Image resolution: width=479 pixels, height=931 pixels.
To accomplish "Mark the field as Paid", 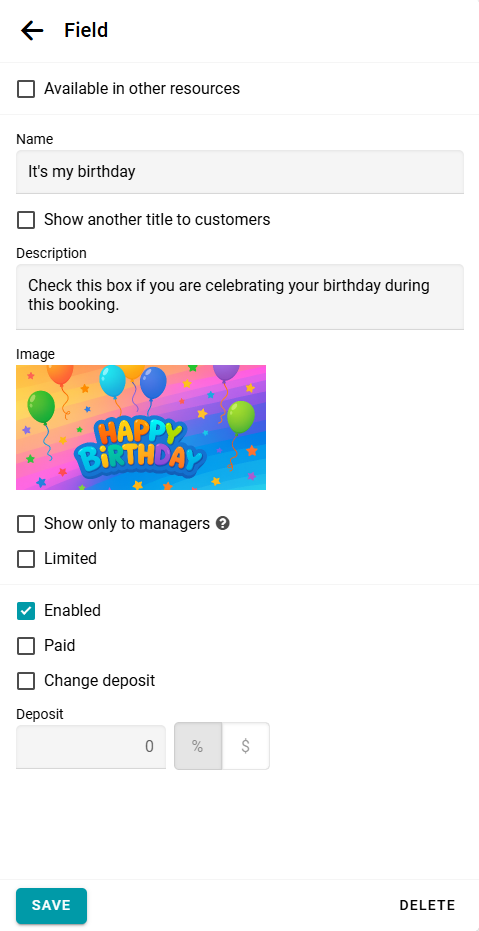I will coord(26,646).
